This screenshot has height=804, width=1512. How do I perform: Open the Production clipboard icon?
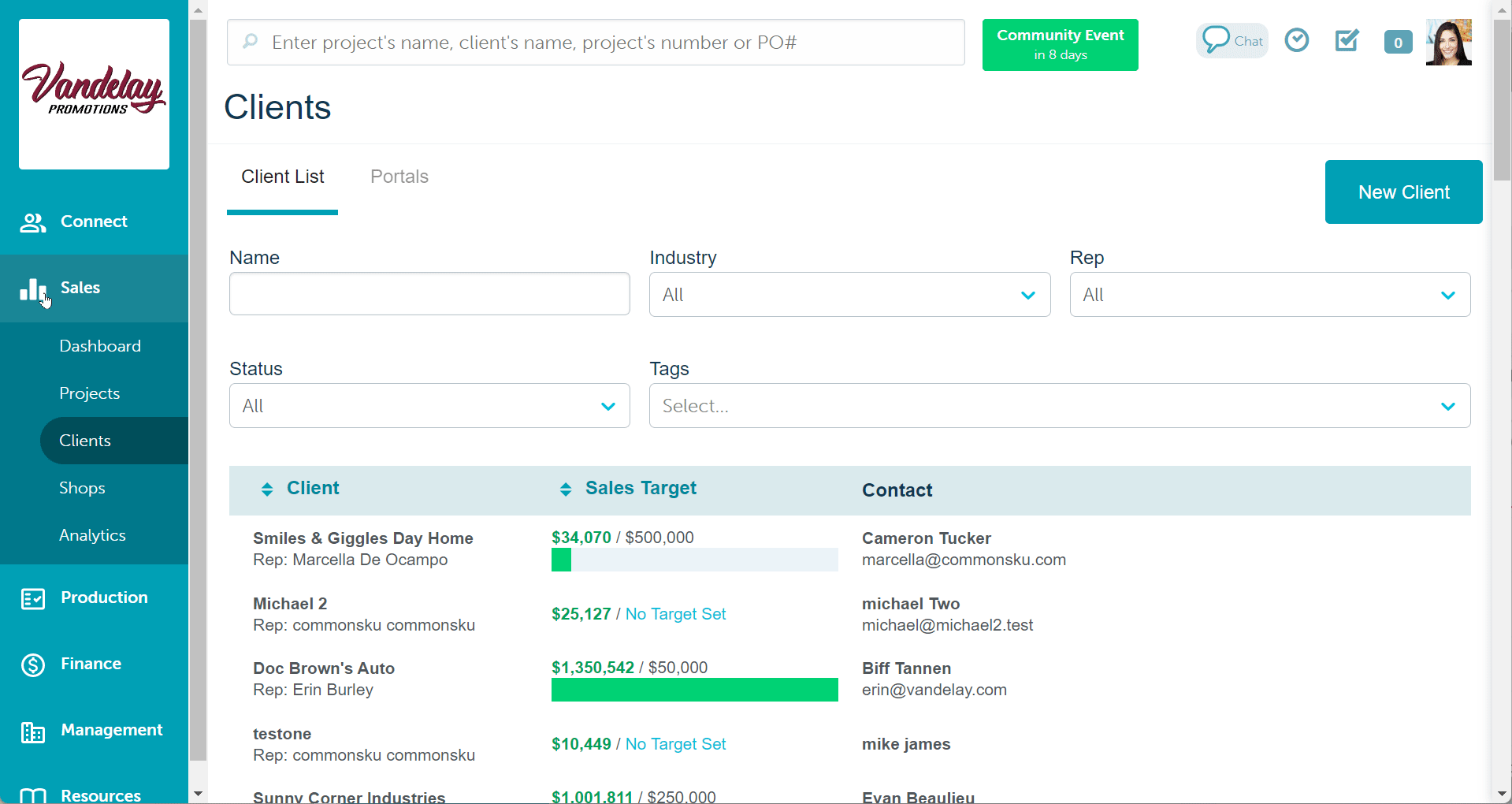click(x=32, y=598)
